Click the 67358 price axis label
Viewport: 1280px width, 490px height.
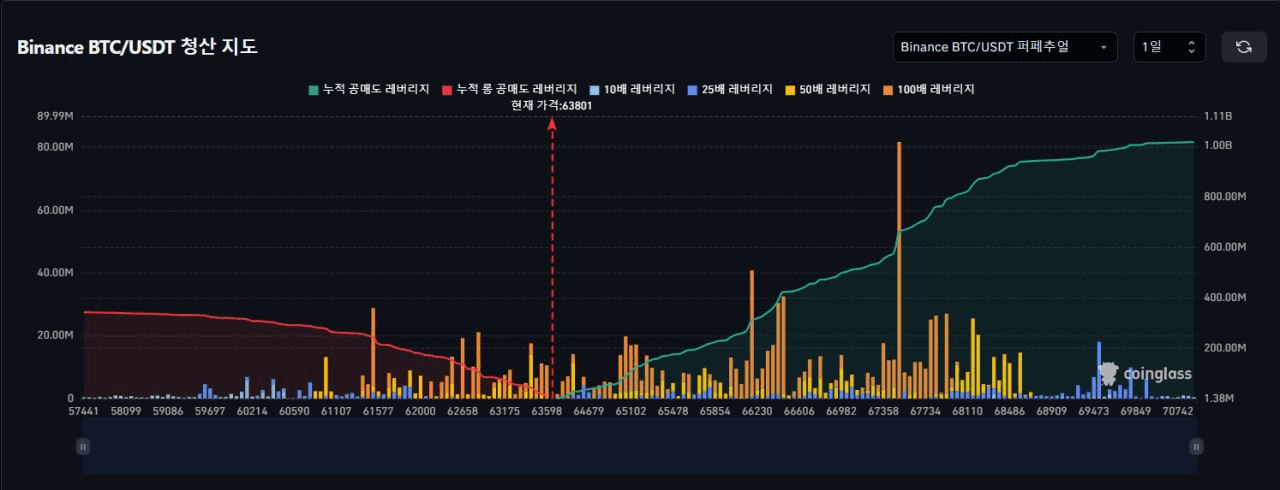pos(883,411)
